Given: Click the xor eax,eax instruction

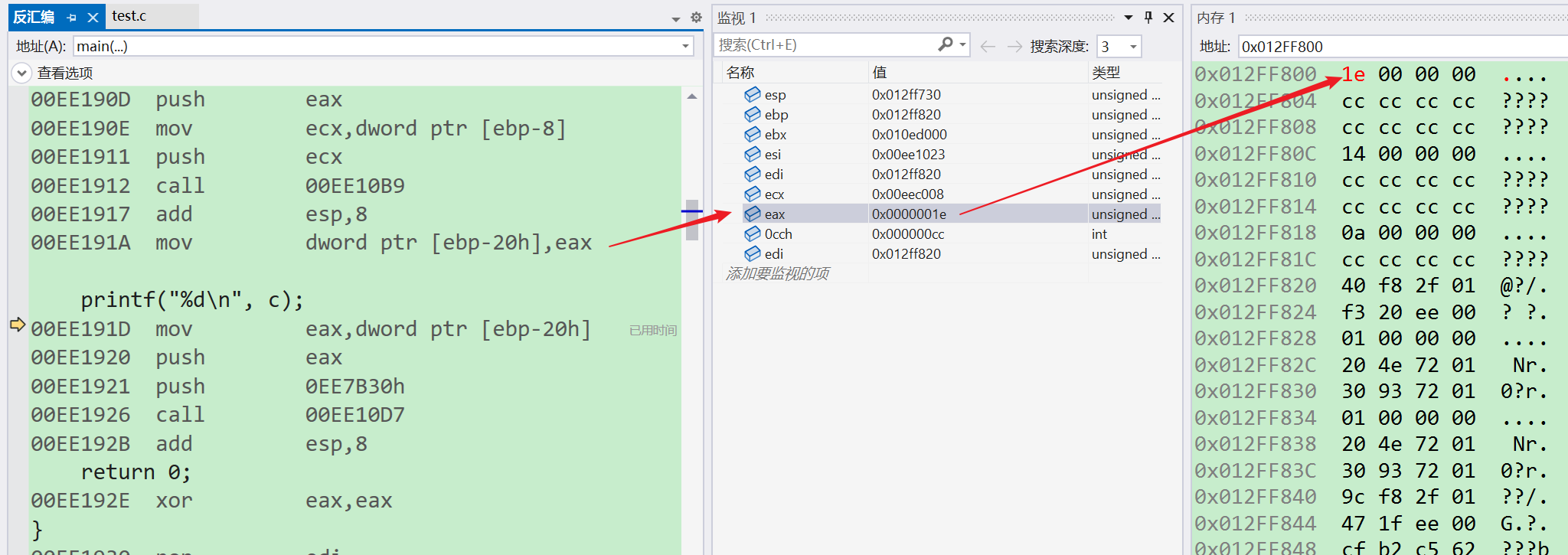Looking at the screenshot, I should tap(212, 501).
